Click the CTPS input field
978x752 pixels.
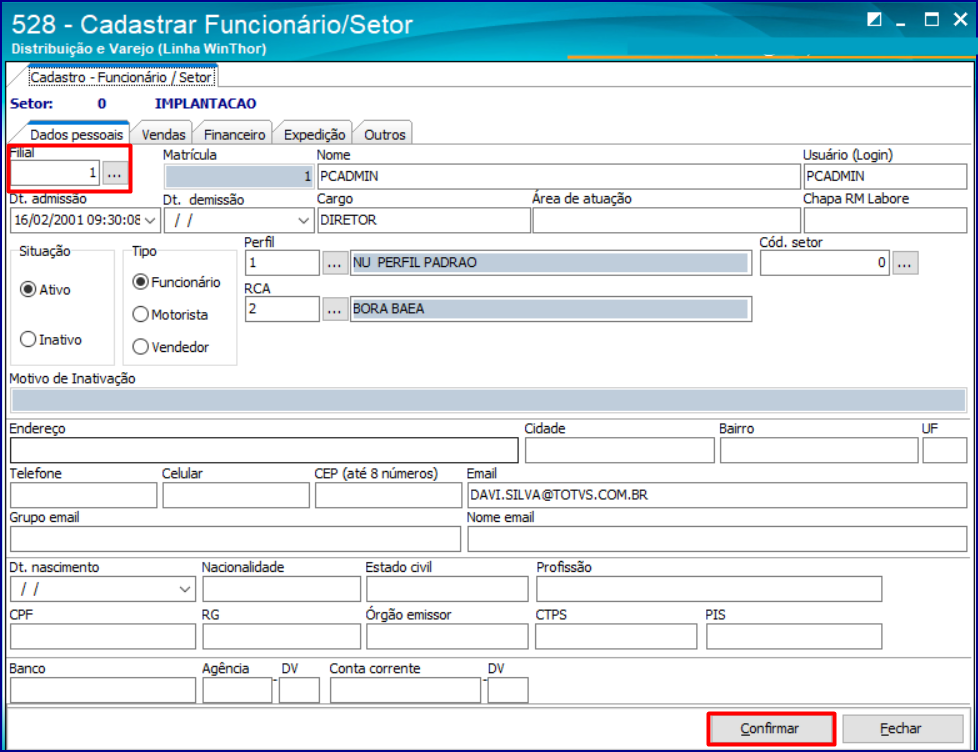coord(616,637)
